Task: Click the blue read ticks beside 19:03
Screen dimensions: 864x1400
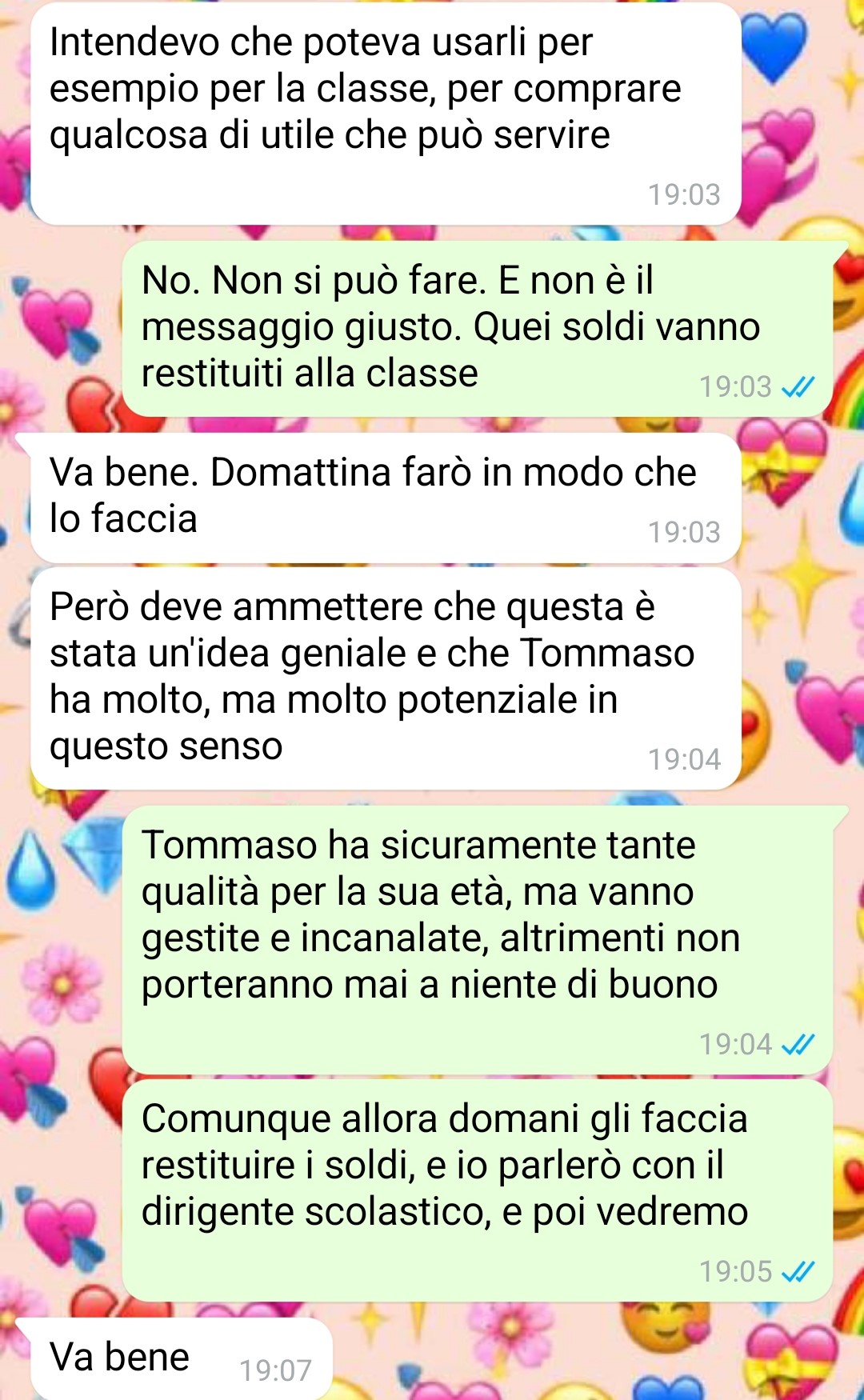Action: (798, 387)
